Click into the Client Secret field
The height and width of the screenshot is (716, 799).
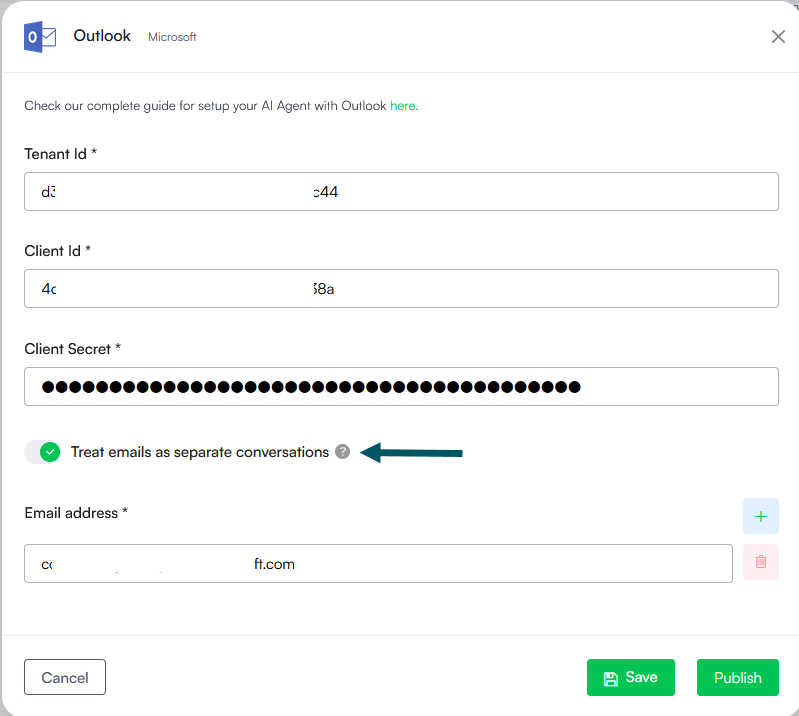tap(401, 386)
